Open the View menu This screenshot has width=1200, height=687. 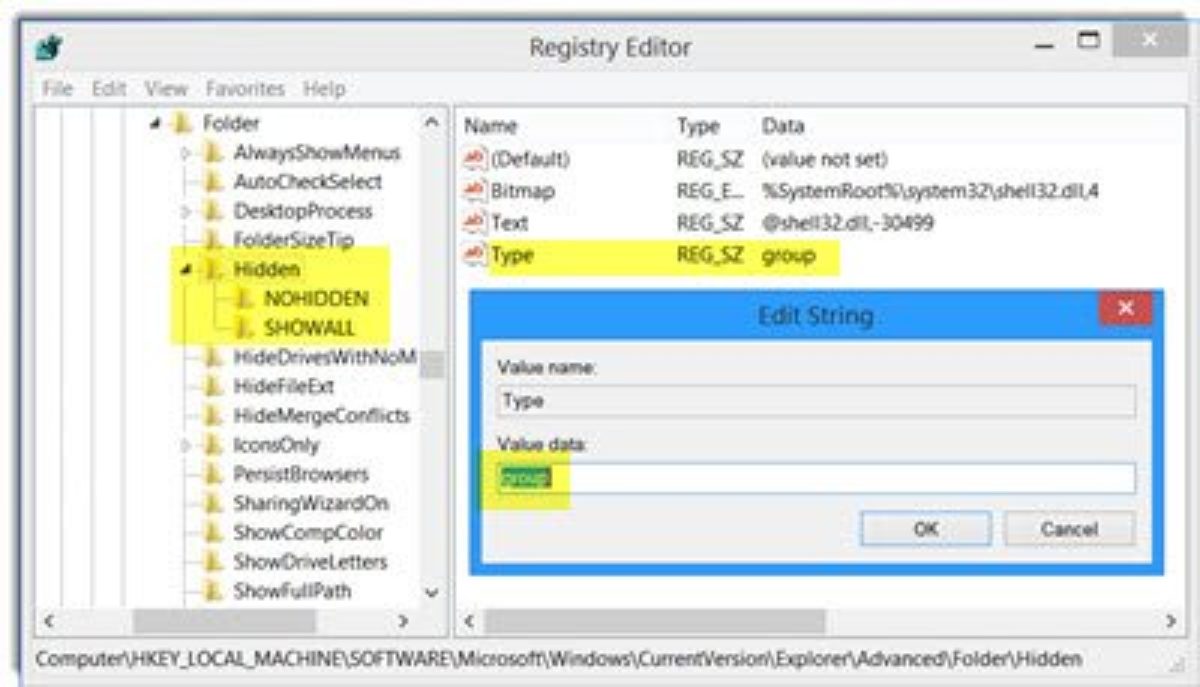(x=166, y=89)
